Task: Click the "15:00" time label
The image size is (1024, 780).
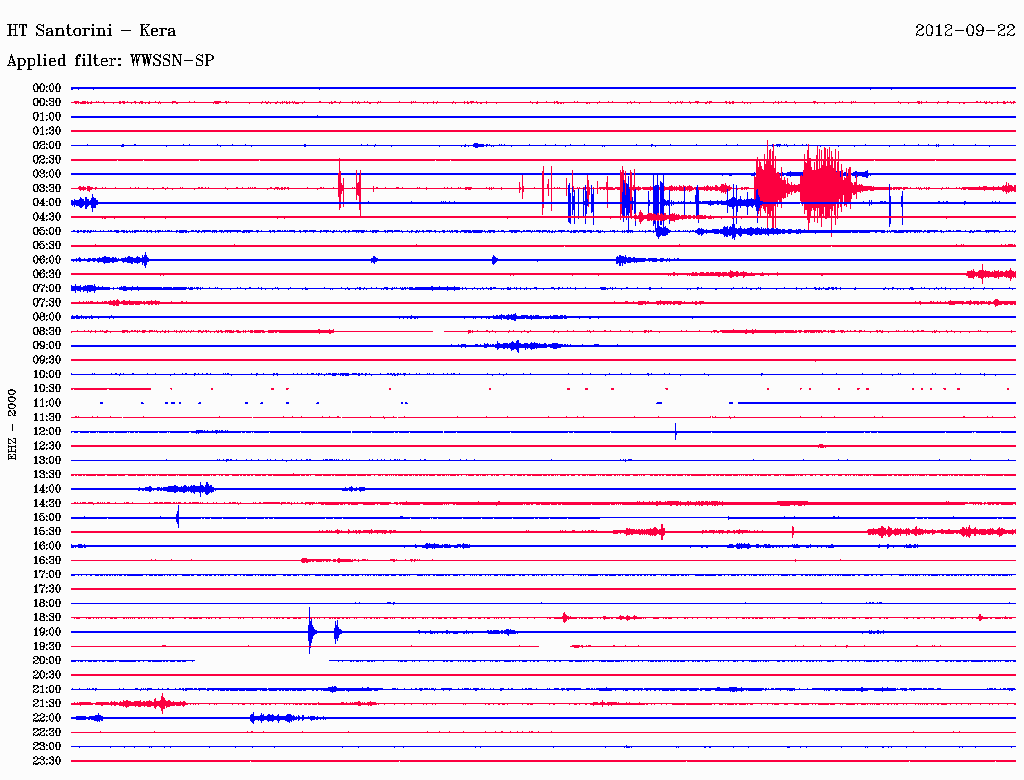Action: (47, 518)
